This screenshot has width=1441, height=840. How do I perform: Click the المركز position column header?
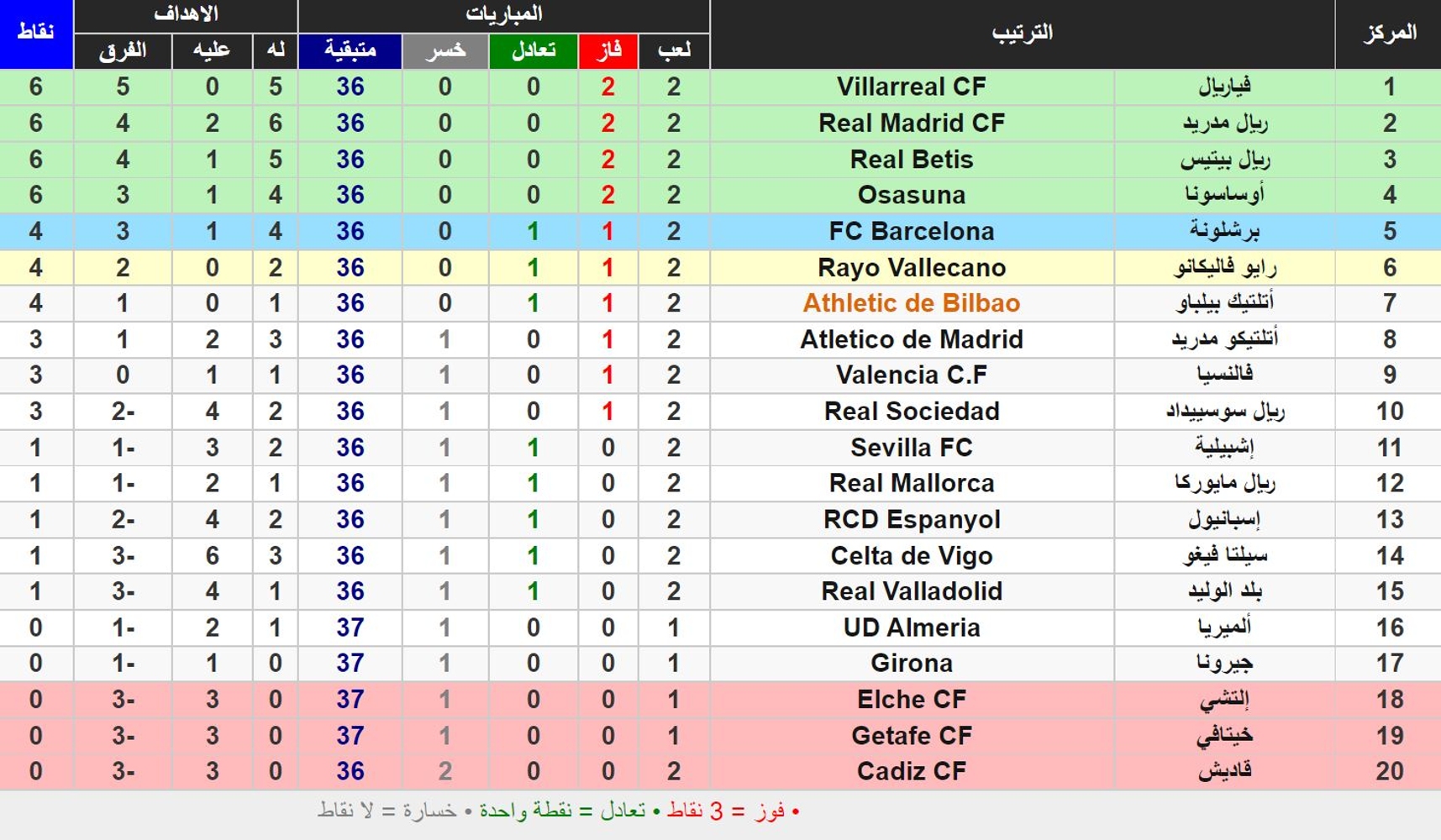pyautogui.click(x=1388, y=34)
